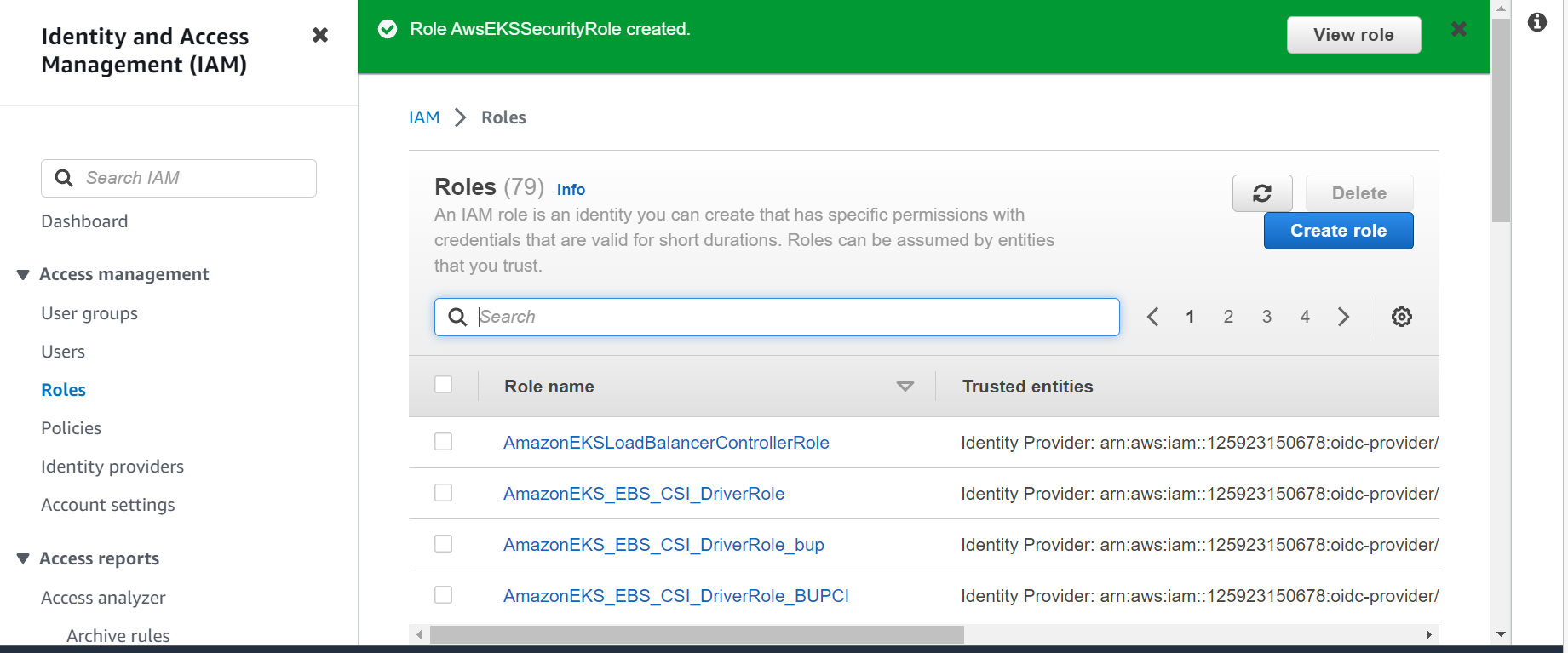Screen dimensions: 1568x653
Task: Click trusted entity of AmazonEKS_EBS_CSI_DriverRole_BUPCI row
Action: coord(1199,596)
